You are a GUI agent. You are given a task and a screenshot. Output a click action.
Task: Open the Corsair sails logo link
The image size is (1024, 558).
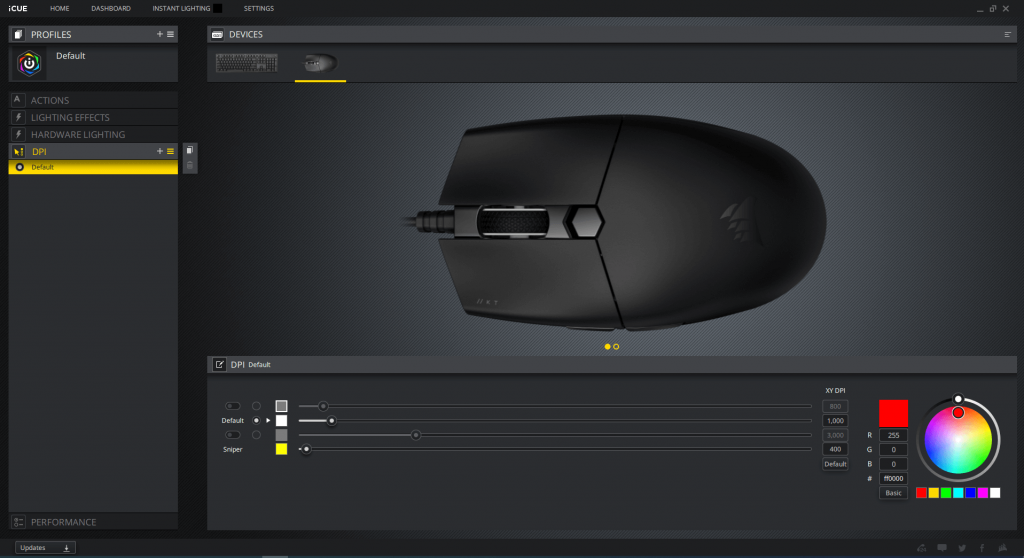(1002, 548)
